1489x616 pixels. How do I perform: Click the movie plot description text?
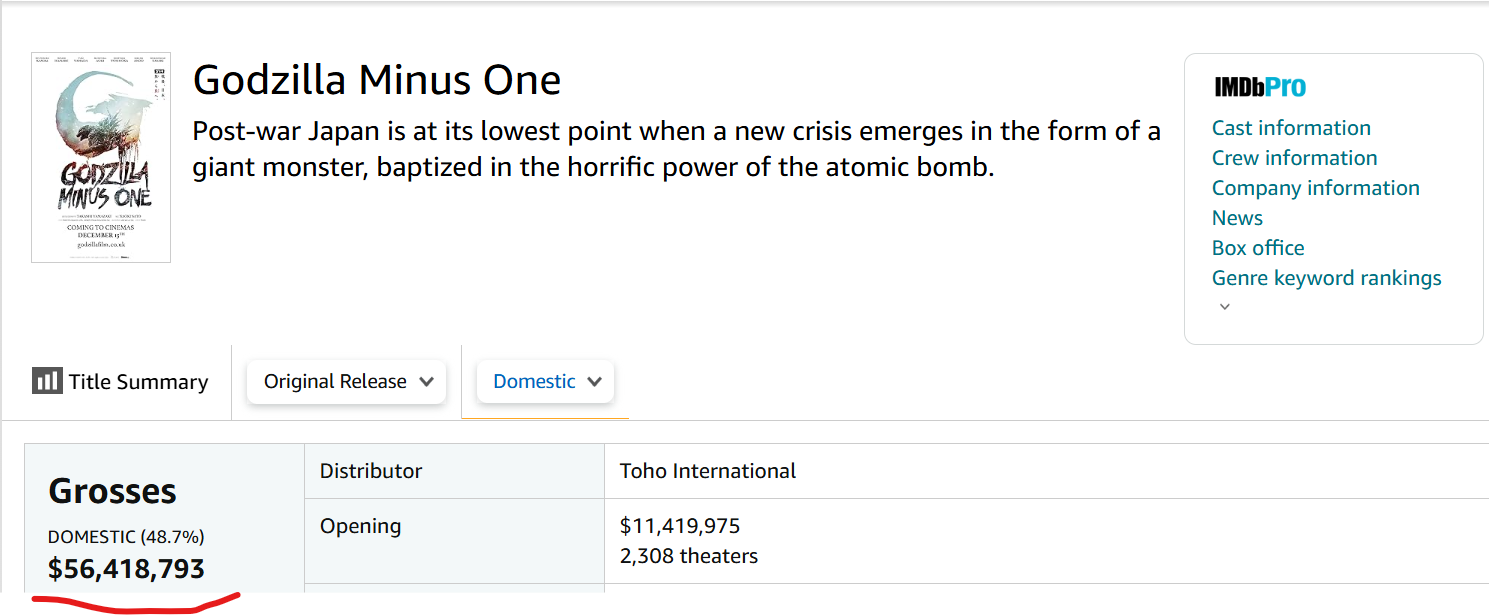[x=676, y=148]
